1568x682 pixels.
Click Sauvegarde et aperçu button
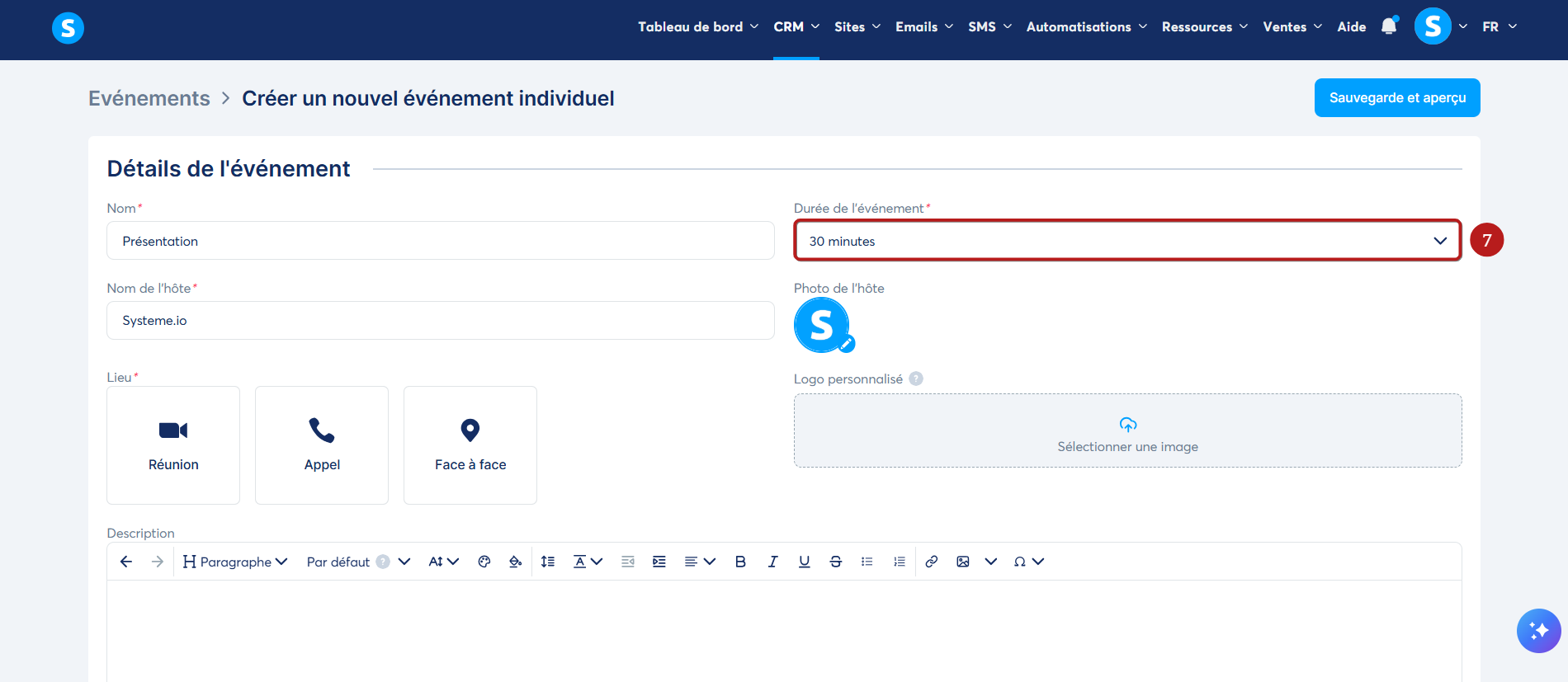(1397, 97)
